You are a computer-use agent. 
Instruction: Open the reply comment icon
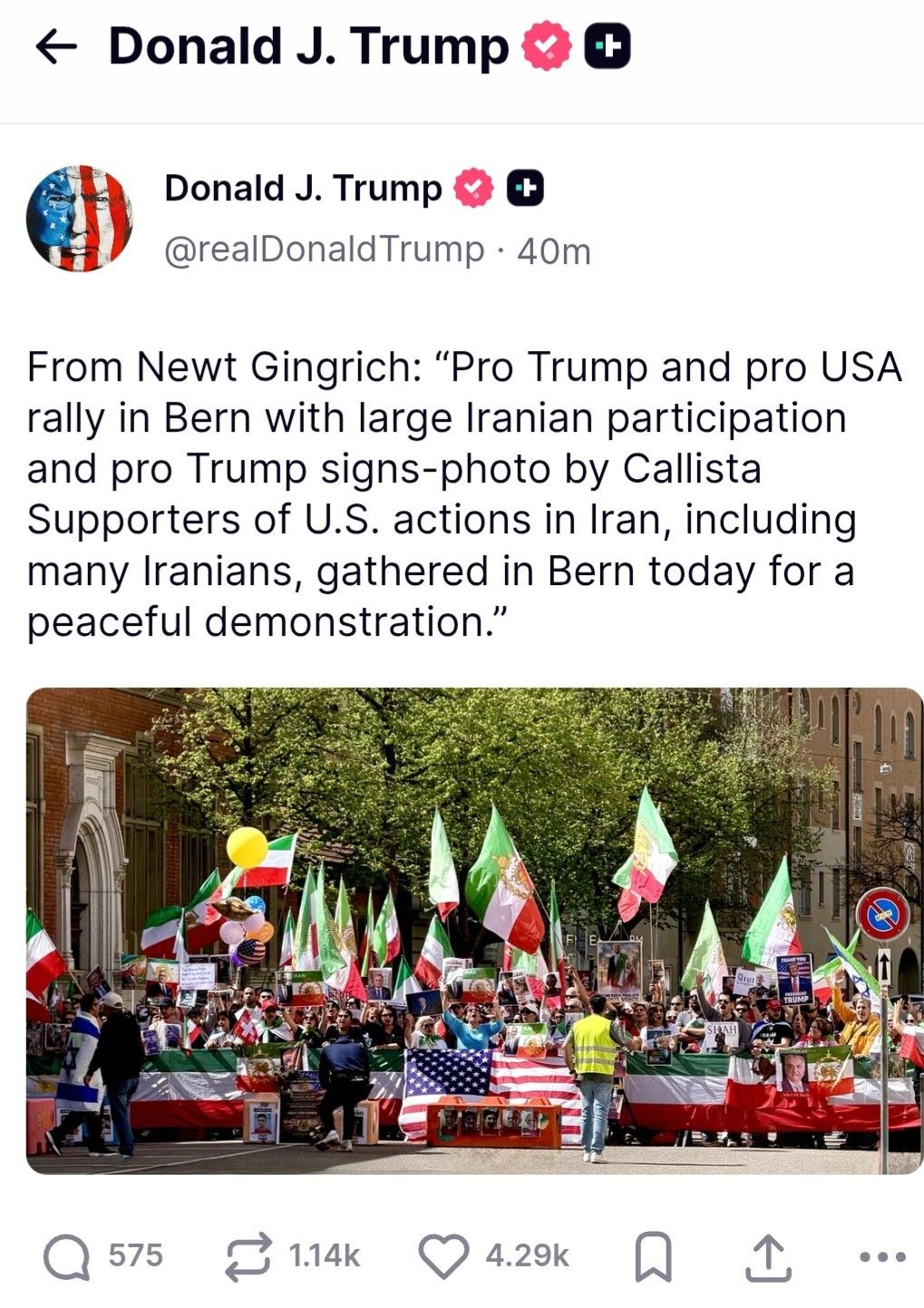pyautogui.click(x=67, y=1256)
